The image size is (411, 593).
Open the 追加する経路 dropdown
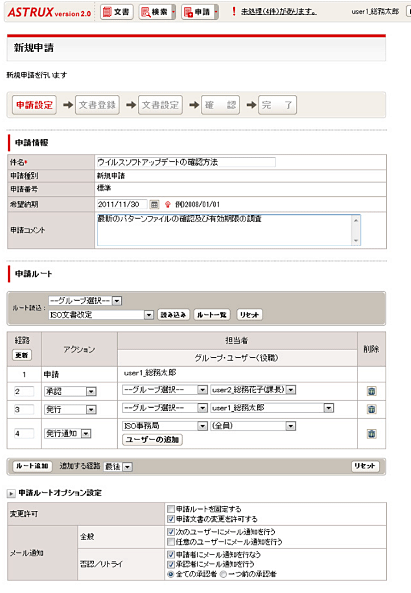[x=118, y=467]
